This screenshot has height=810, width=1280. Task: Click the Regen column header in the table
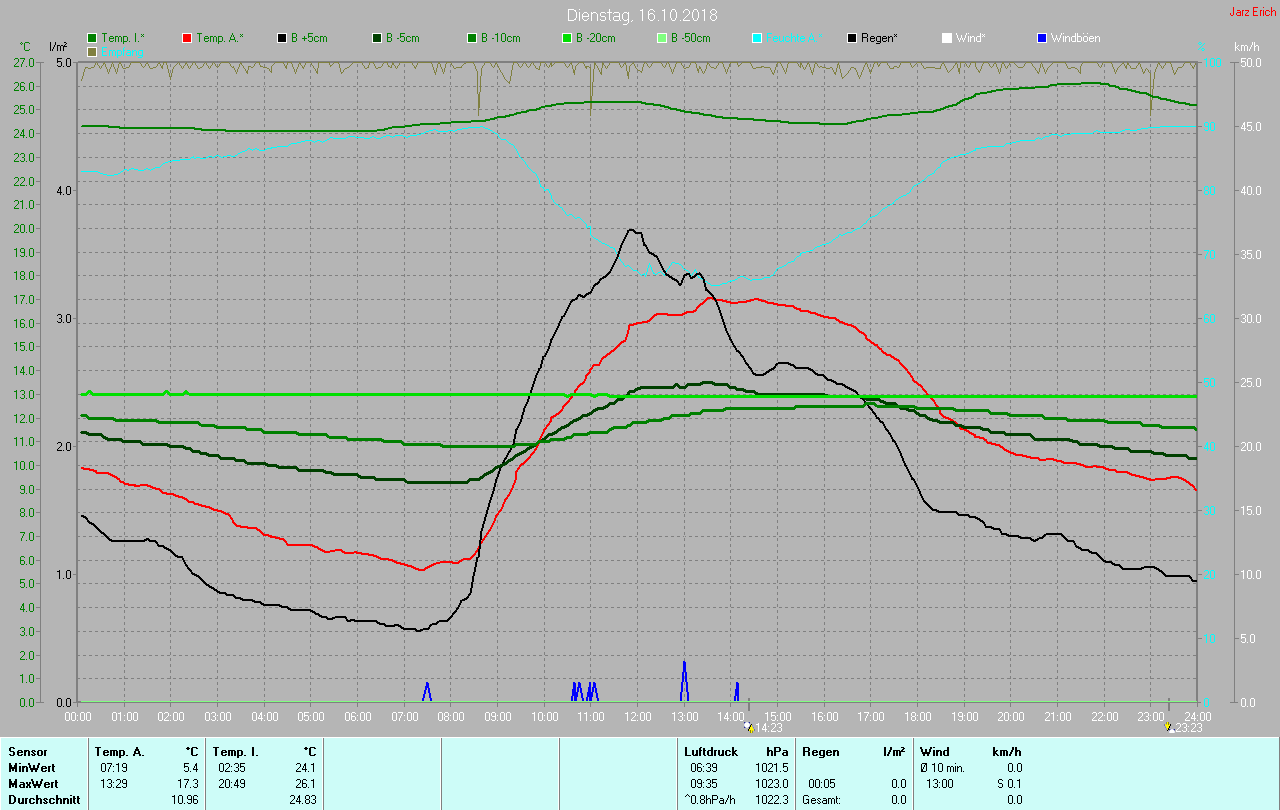[821, 751]
